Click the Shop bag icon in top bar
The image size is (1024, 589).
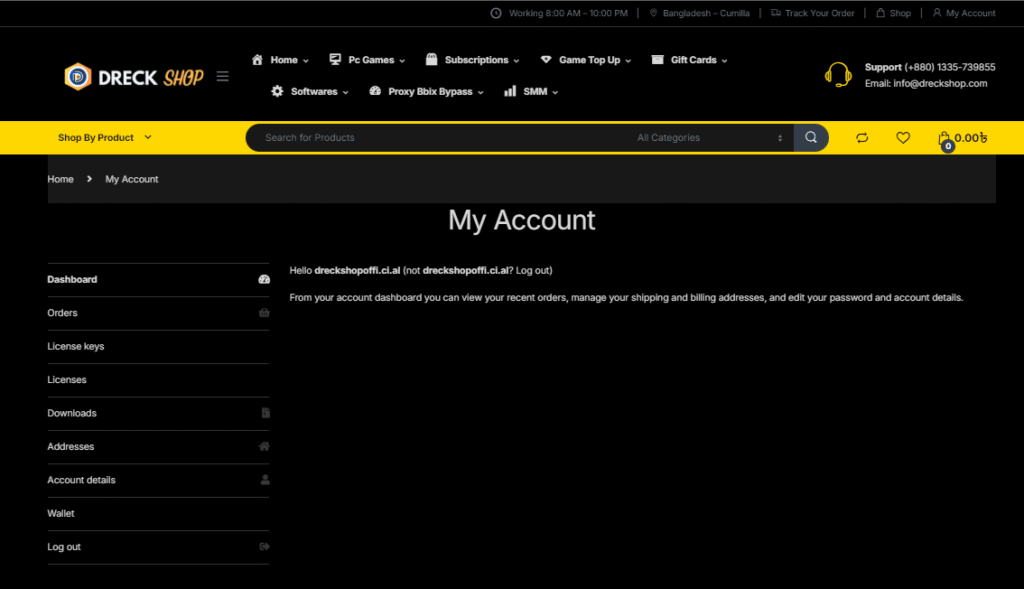tap(880, 13)
